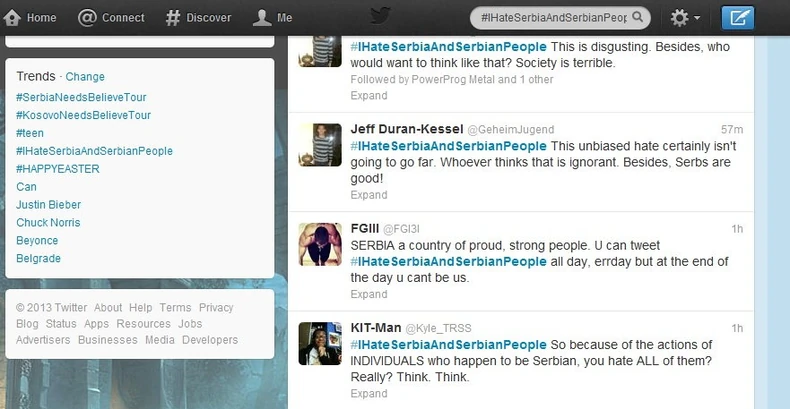This screenshot has height=409, width=790.
Task: Expand Jeff Duran-Kessel's 57m tweet
Action: (369, 195)
